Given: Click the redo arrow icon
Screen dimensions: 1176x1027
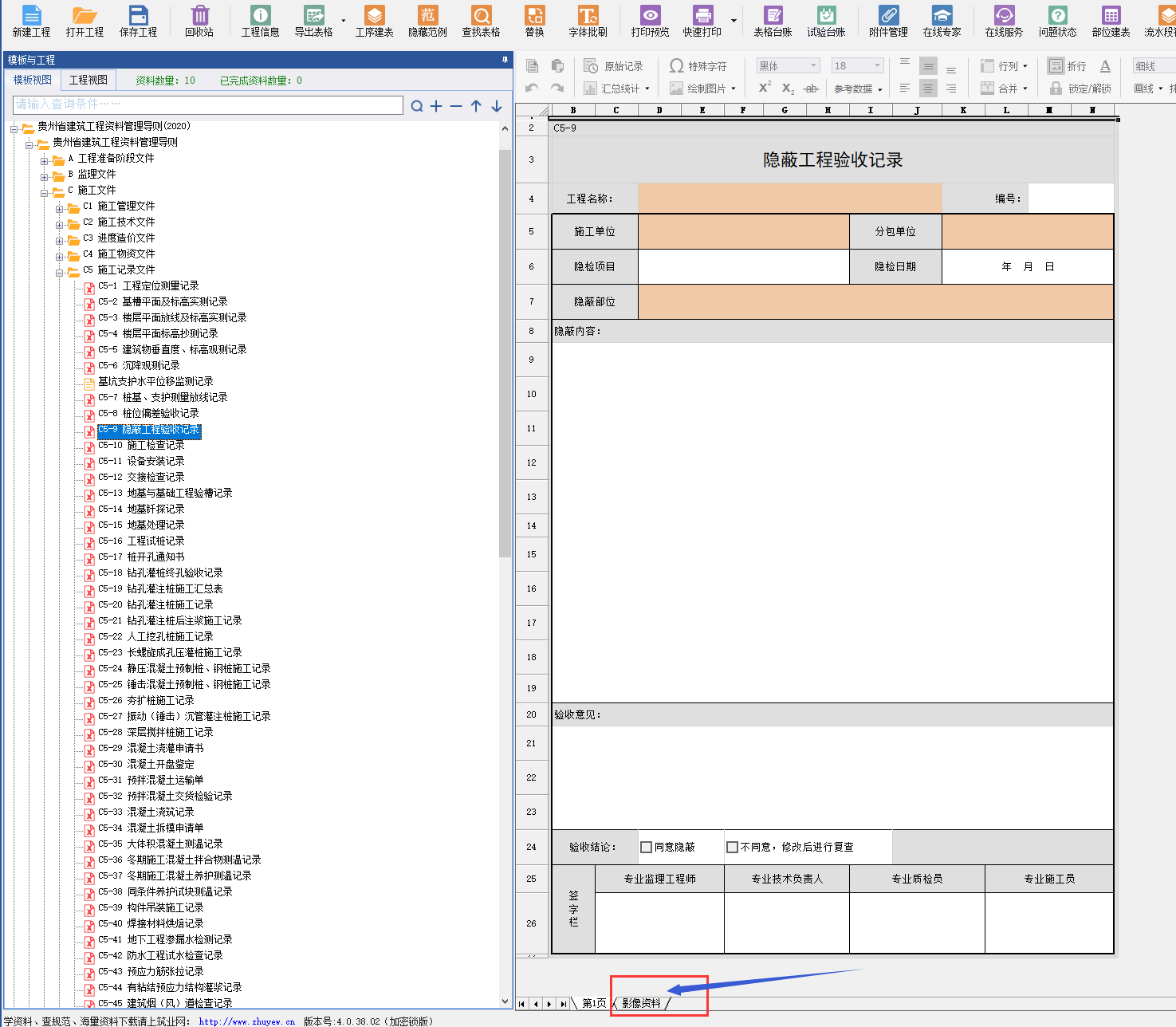Looking at the screenshot, I should [x=557, y=89].
